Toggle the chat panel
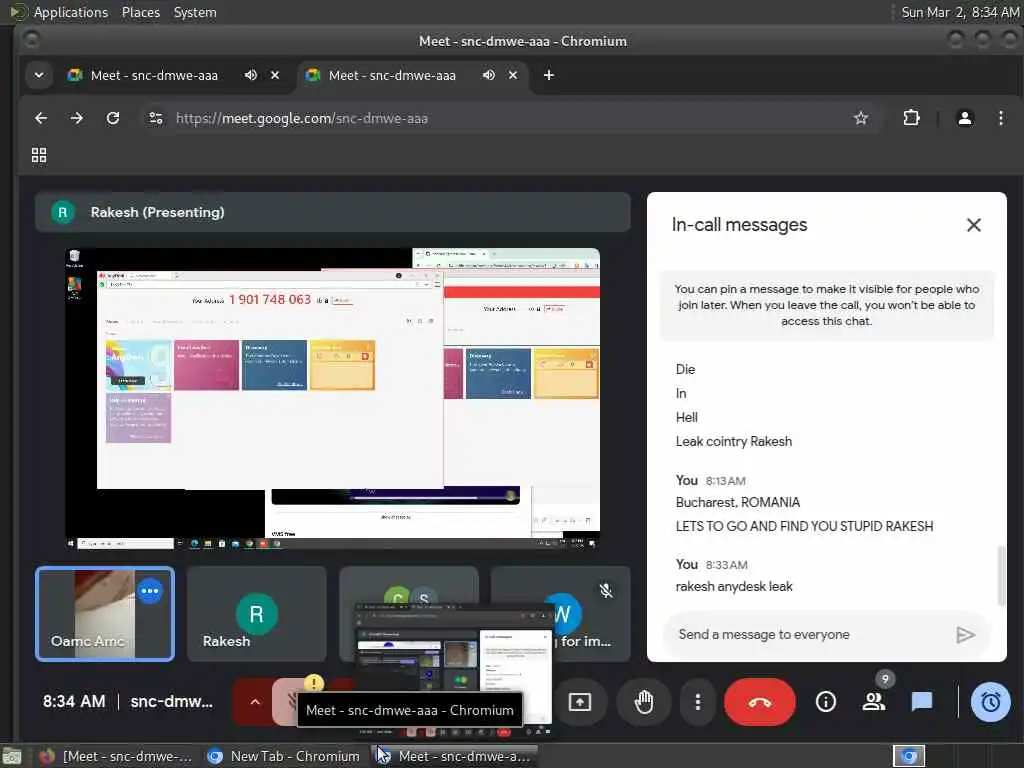Image resolution: width=1024 pixels, height=768 pixels. click(x=921, y=702)
